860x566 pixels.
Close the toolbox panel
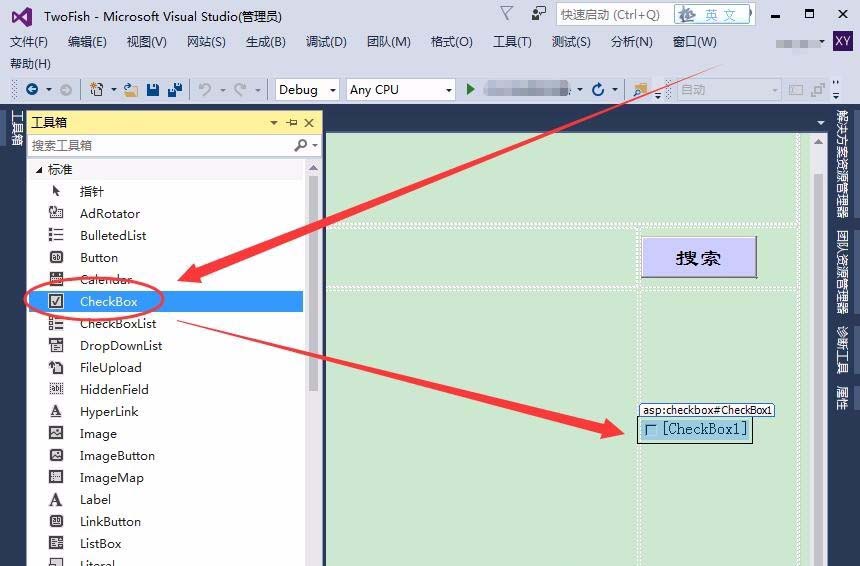pos(309,123)
